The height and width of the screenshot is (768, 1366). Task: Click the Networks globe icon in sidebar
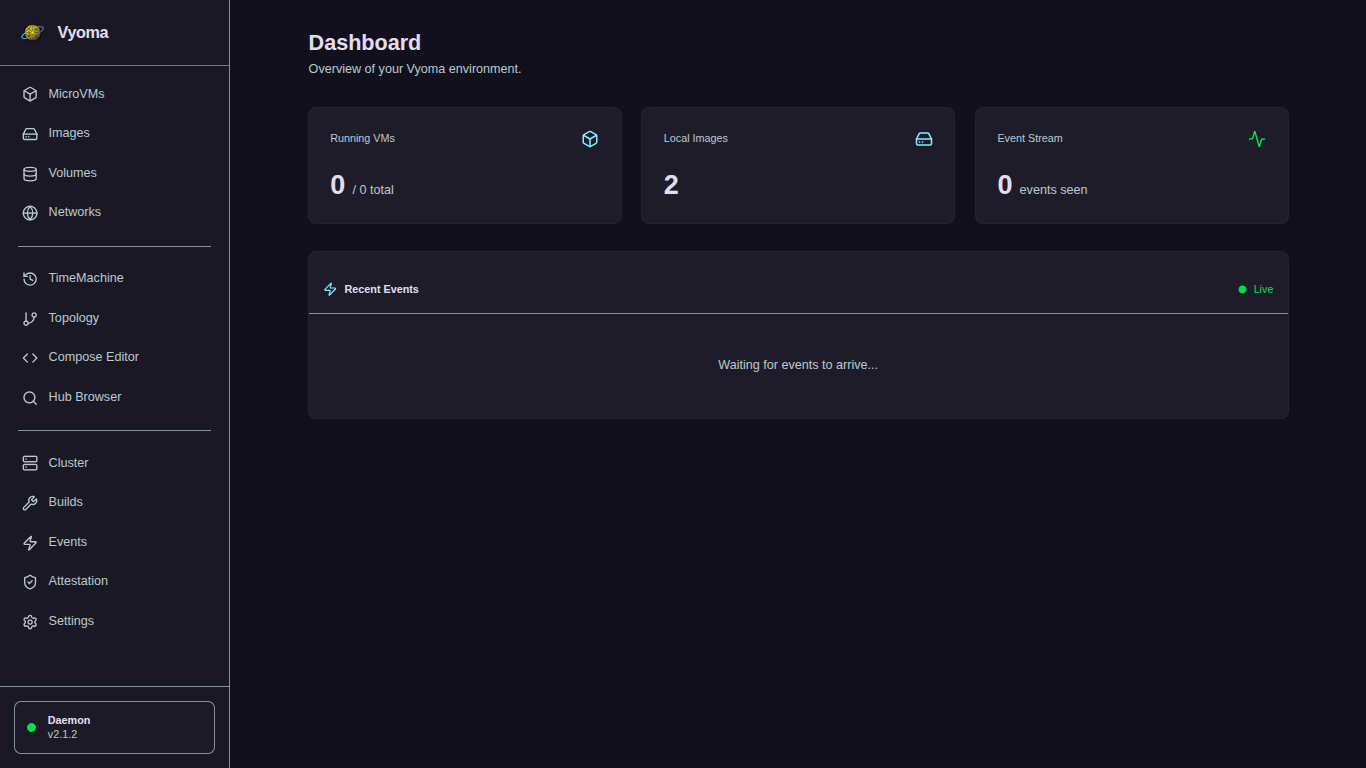click(x=30, y=212)
